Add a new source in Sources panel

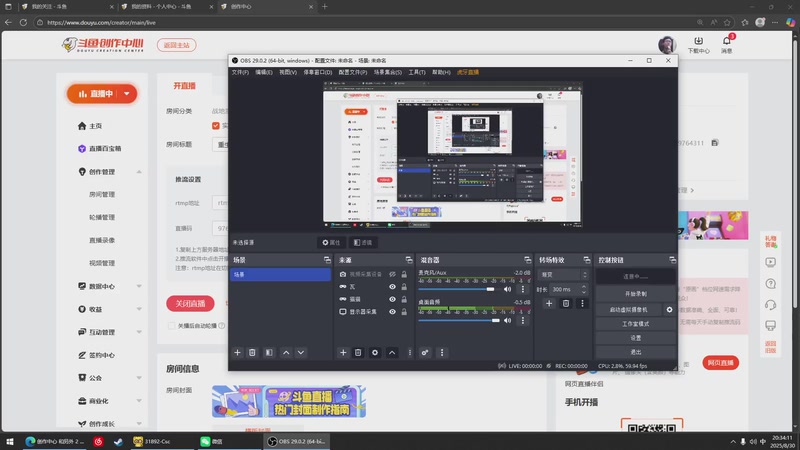343,353
